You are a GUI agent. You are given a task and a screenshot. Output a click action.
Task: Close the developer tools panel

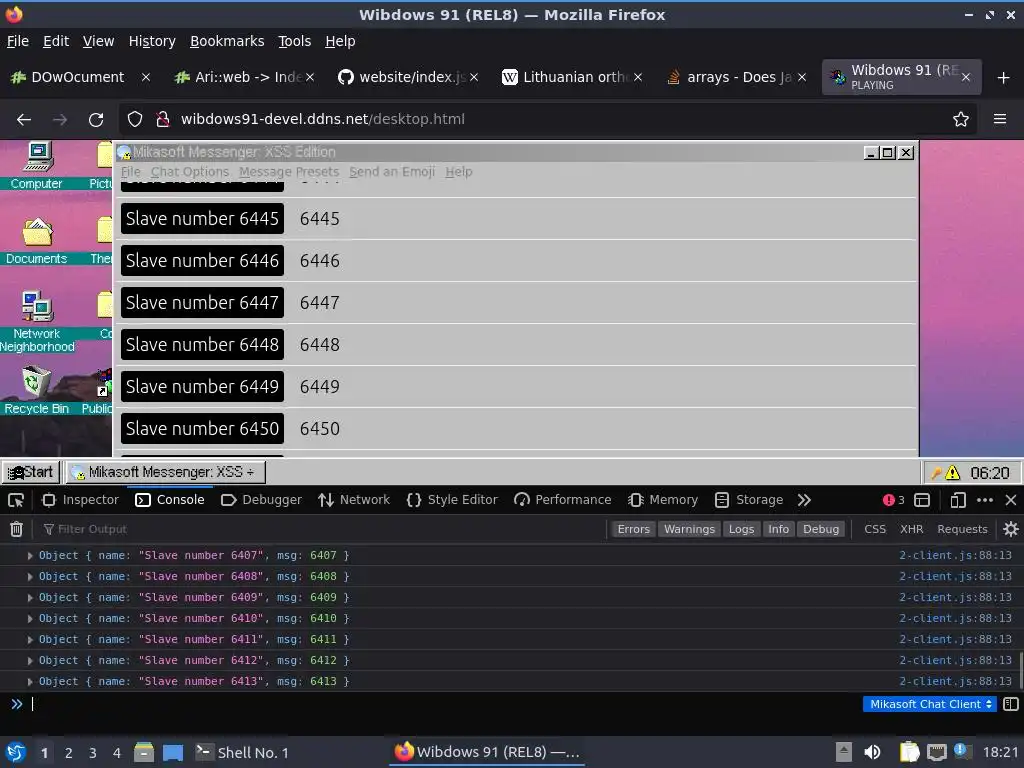1011,500
